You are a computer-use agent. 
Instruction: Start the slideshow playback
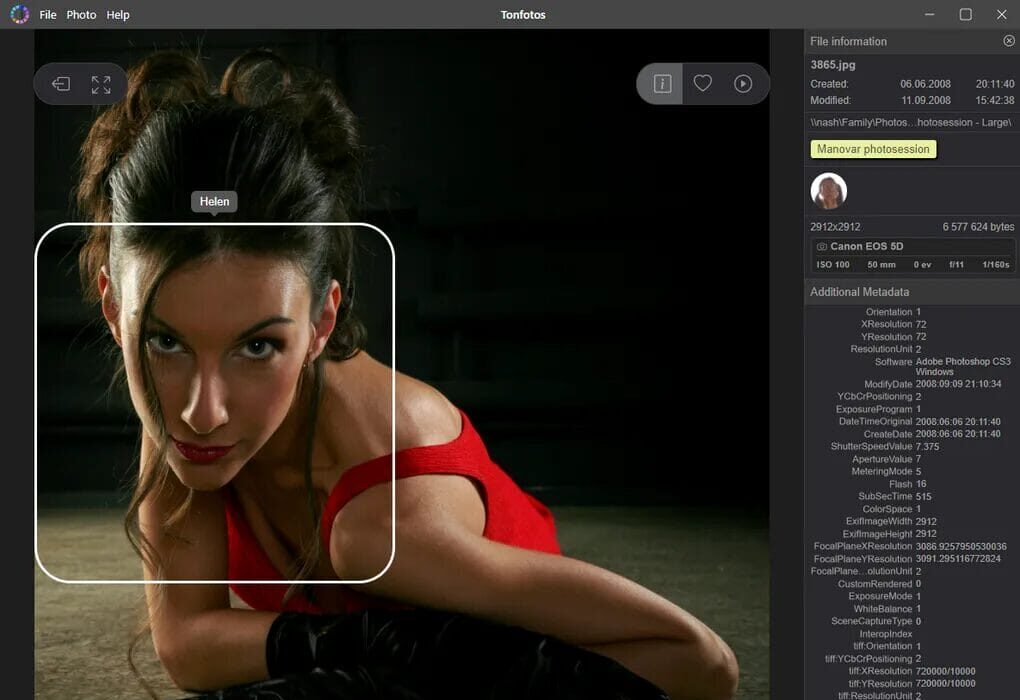tap(743, 84)
